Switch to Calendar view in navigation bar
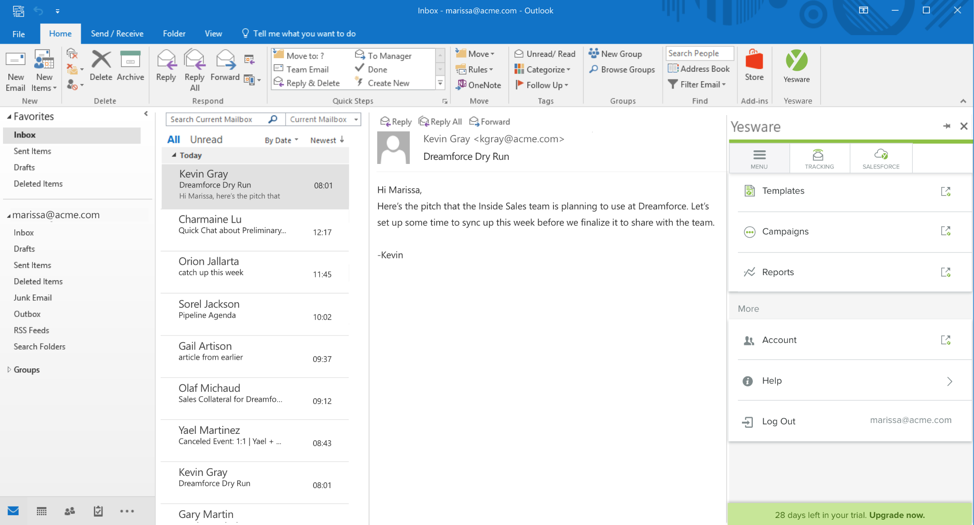Screen dimensions: 974x525 [42, 511]
